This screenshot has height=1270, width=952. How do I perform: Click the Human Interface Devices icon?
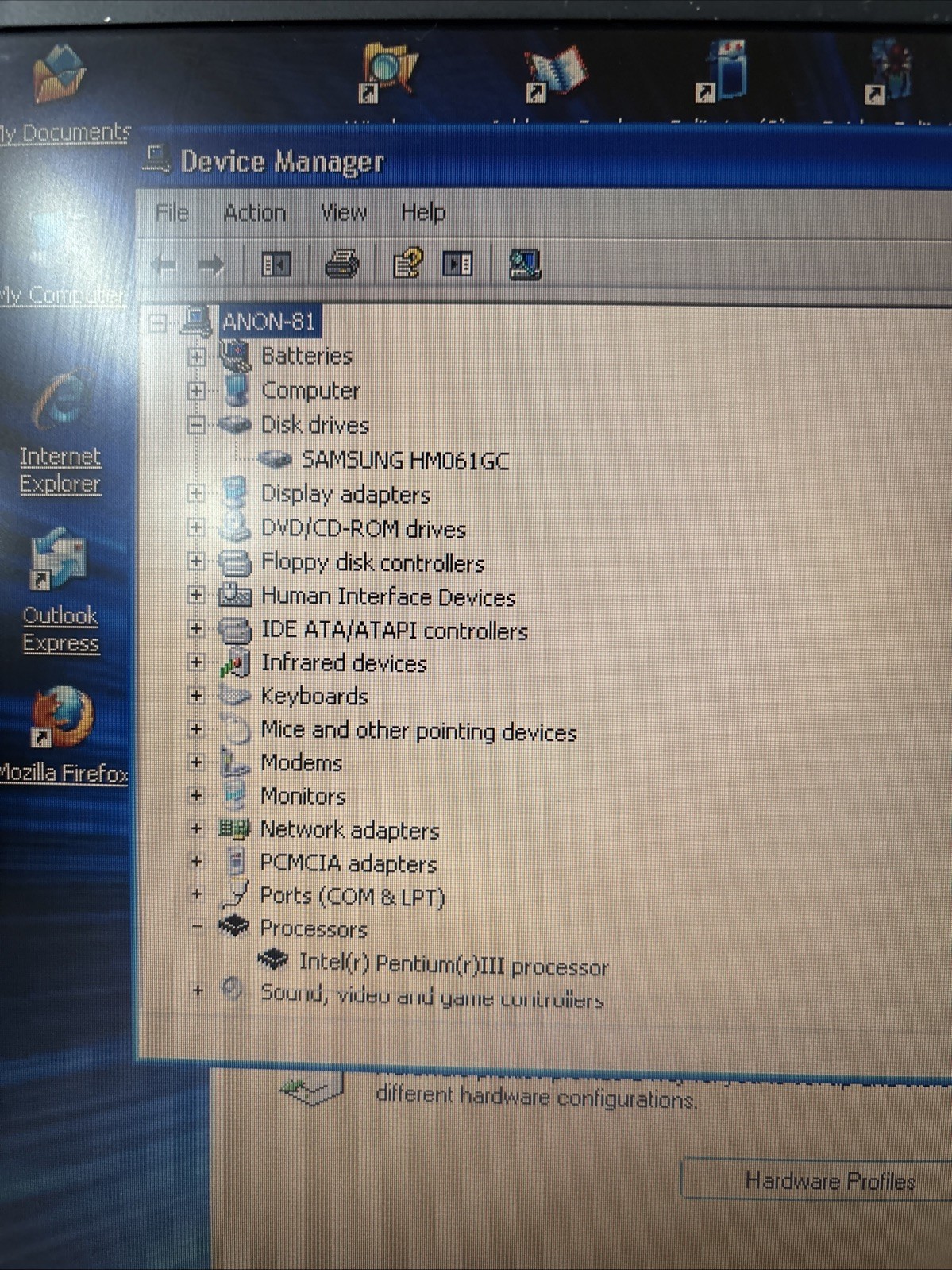pos(235,595)
